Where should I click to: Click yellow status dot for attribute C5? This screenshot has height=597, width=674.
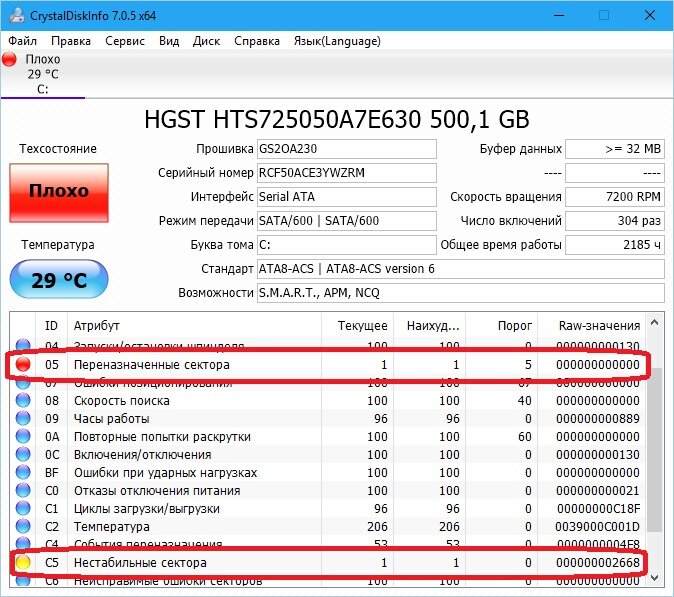23,563
